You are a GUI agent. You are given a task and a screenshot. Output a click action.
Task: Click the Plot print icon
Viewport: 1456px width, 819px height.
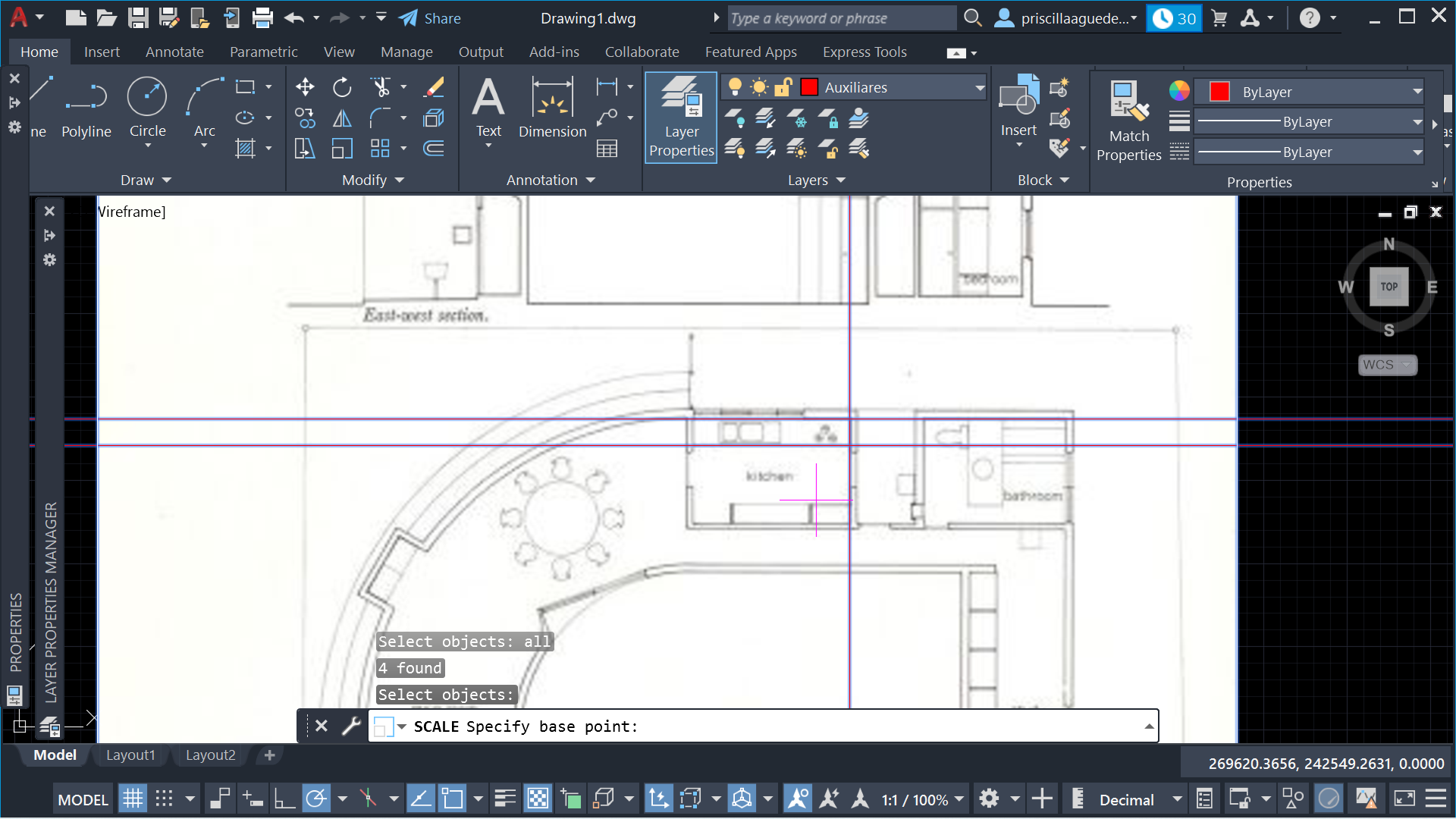click(262, 18)
